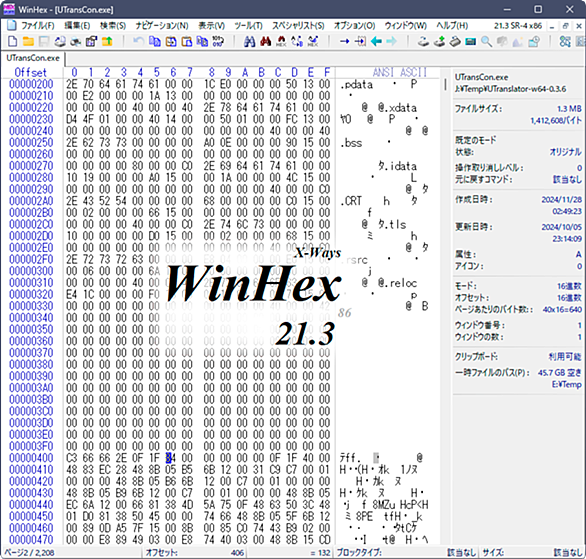The image size is (586, 559).
Task: Click the Clone Disk icon with green plus
Action: click(439, 41)
